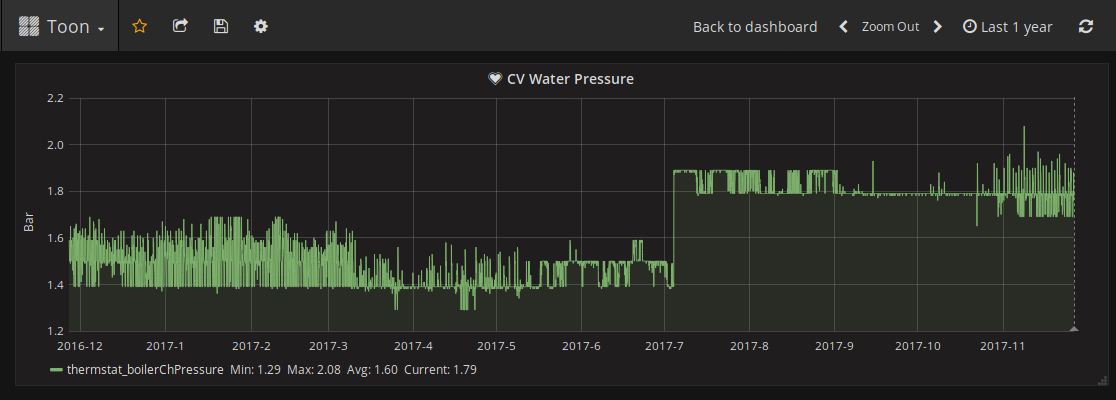The image size is (1116, 400).
Task: Save the dashboard with floppy icon
Action: click(221, 26)
